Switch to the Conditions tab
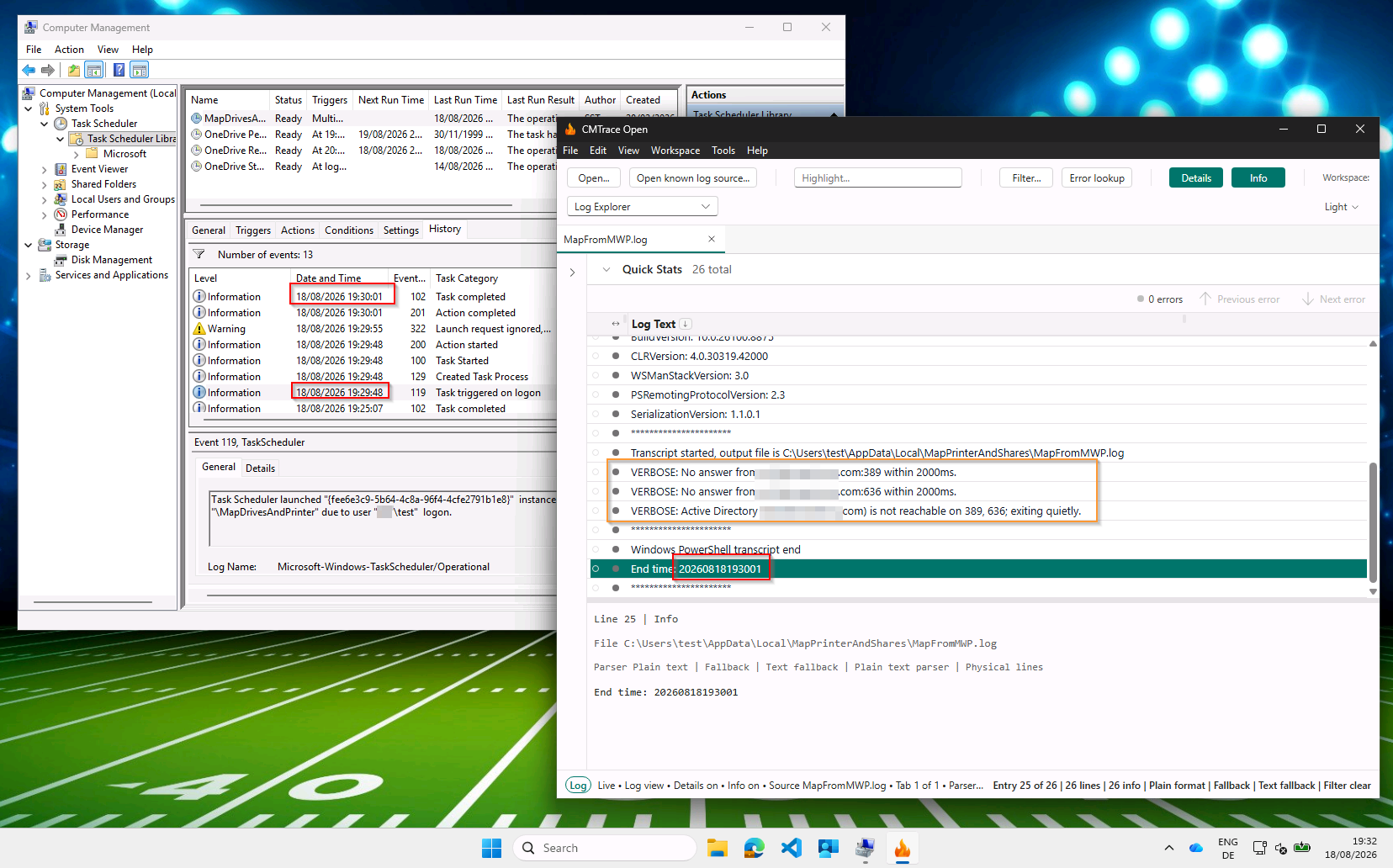Screen dimensions: 1393x868 (x=348, y=230)
